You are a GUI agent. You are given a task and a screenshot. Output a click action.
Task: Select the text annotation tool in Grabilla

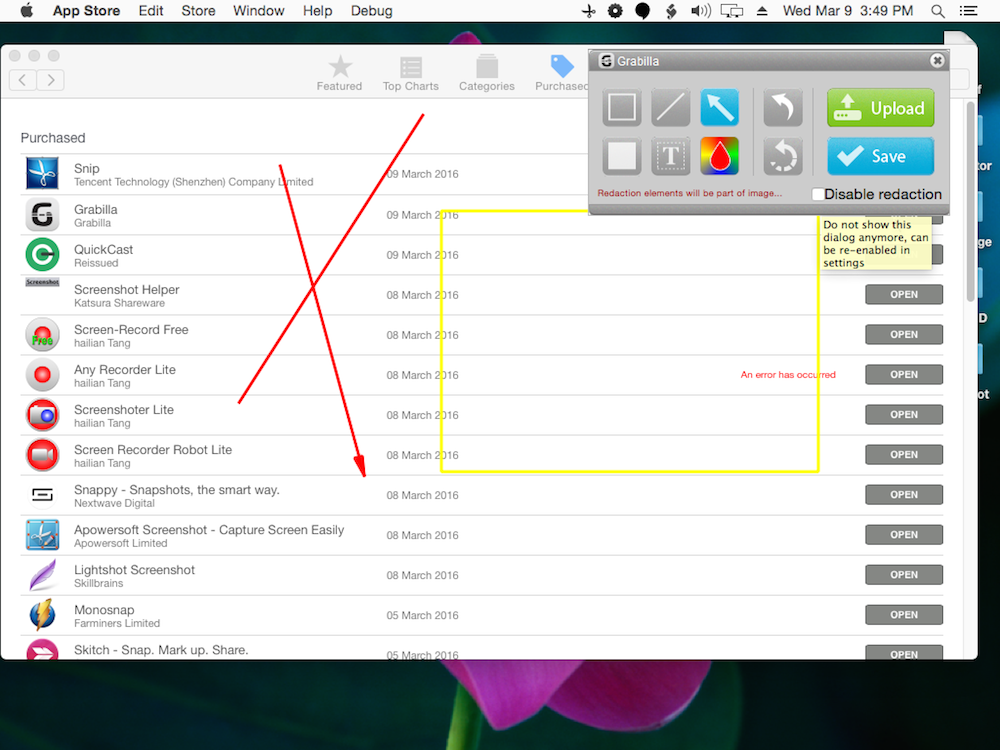[670, 156]
